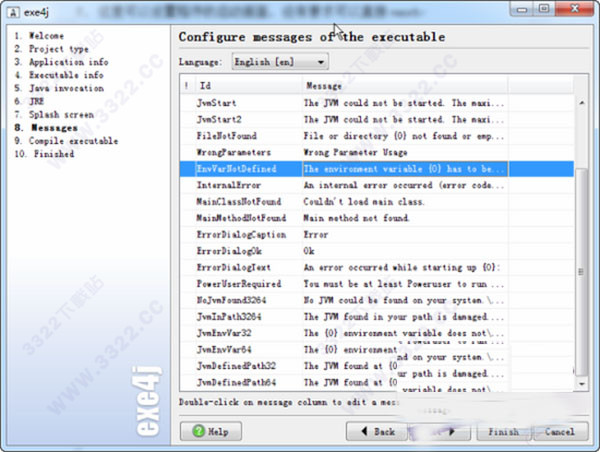Select the InternalError row

pos(377,185)
